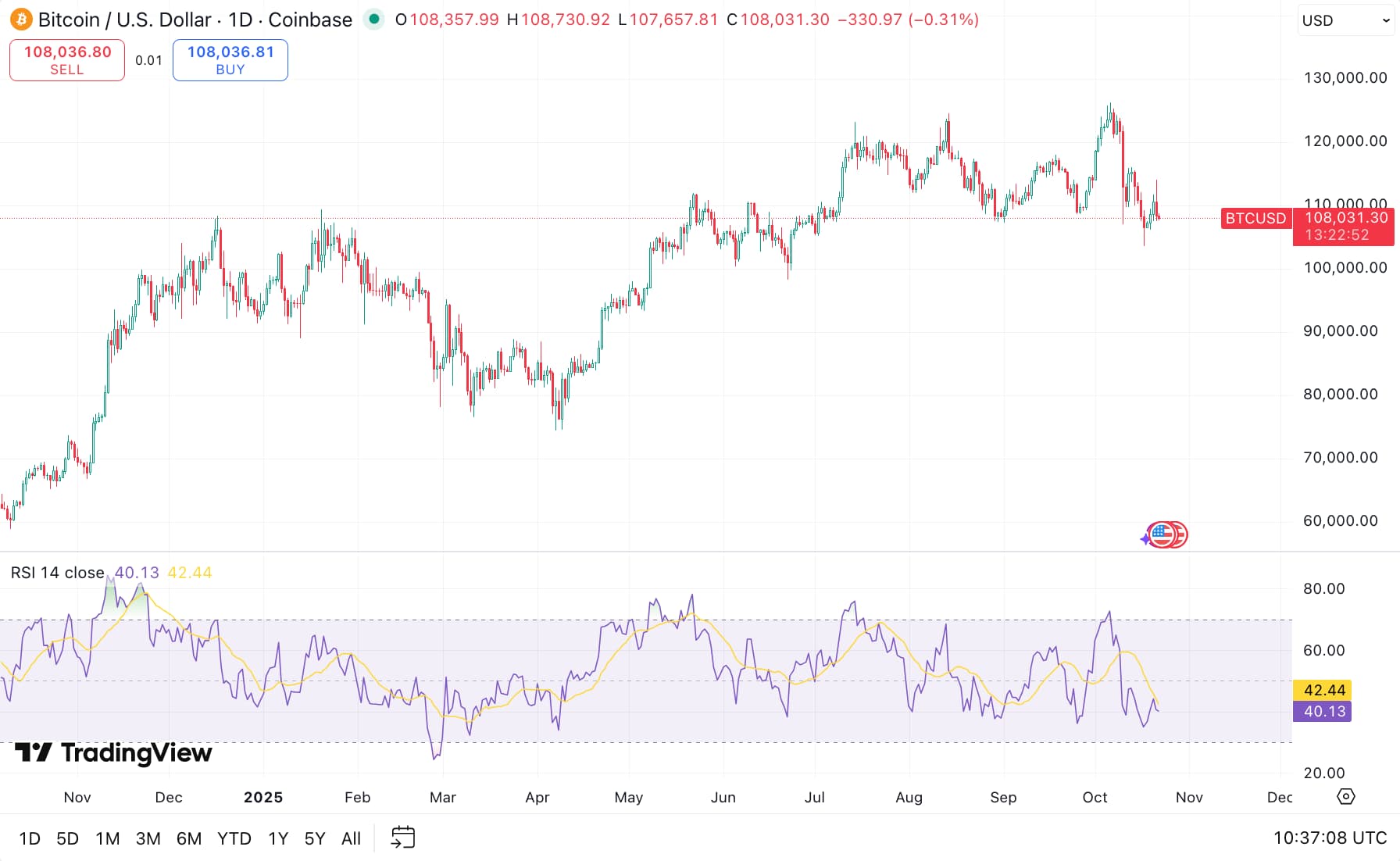Click the H108,730.92 high value

(x=559, y=20)
